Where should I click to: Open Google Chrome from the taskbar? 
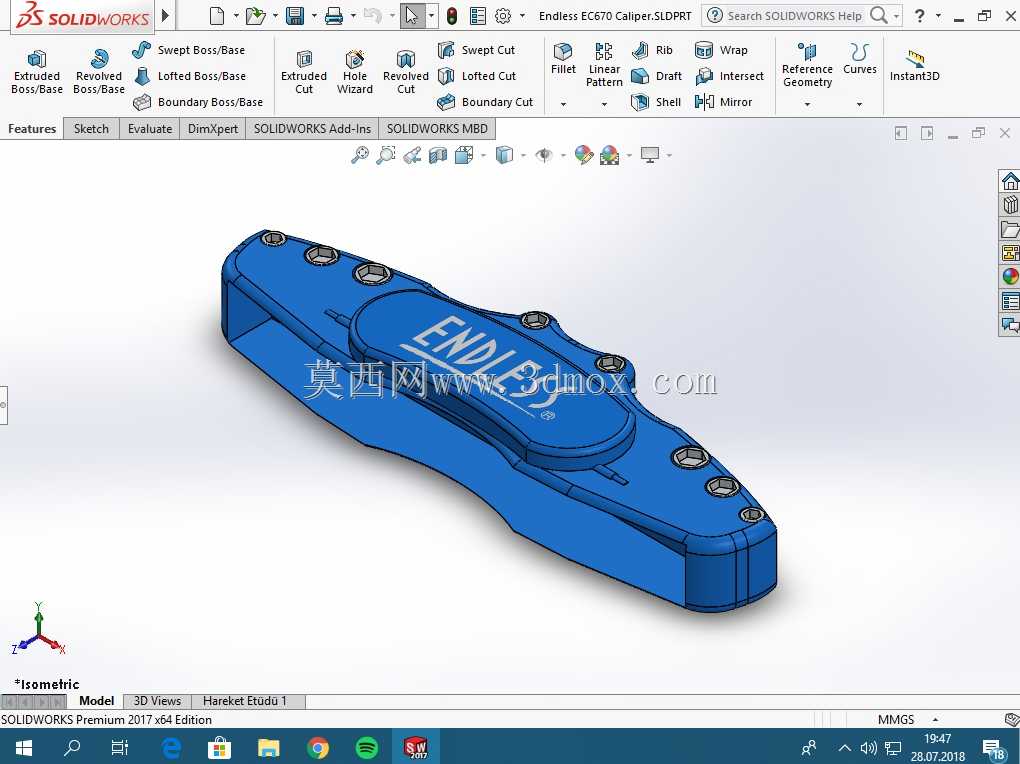pyautogui.click(x=318, y=748)
